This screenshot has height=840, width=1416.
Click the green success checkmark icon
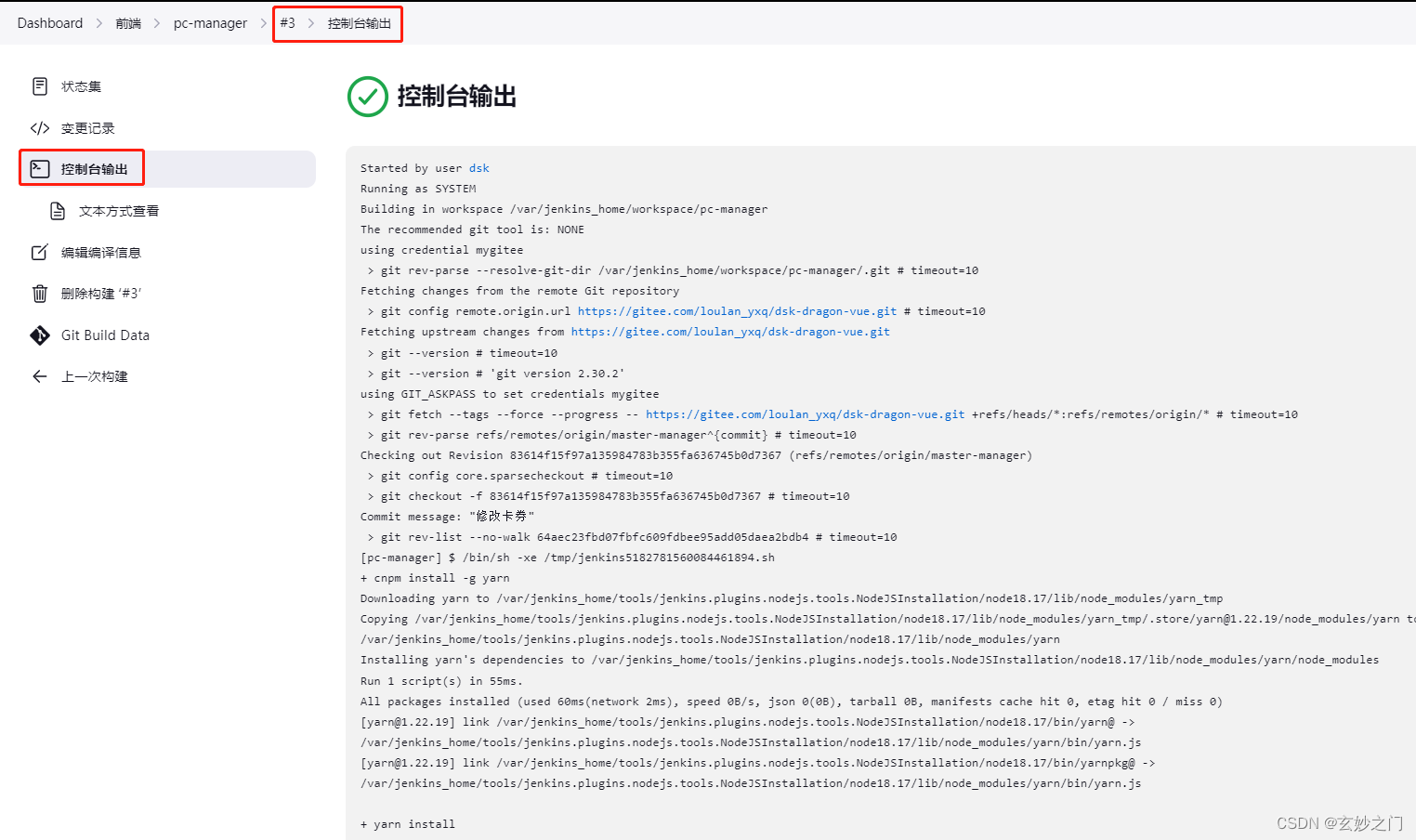368,97
